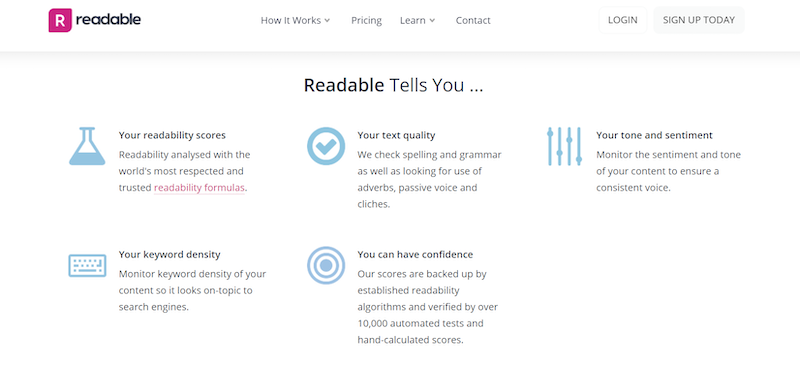Image resolution: width=800 pixels, height=367 pixels.
Task: Expand the How It Works chevron
Action: (x=327, y=20)
